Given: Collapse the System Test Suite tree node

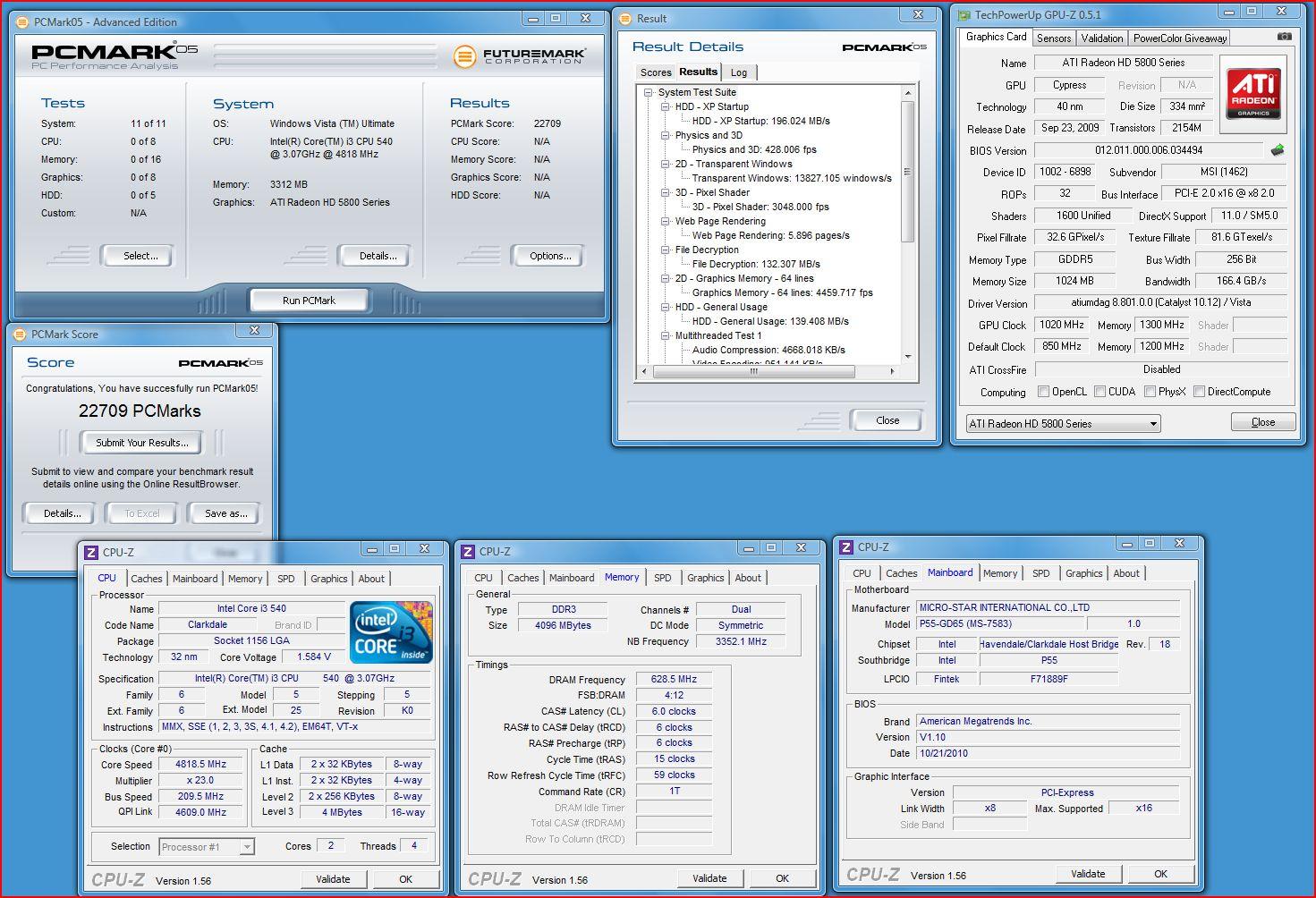Looking at the screenshot, I should tap(649, 92).
